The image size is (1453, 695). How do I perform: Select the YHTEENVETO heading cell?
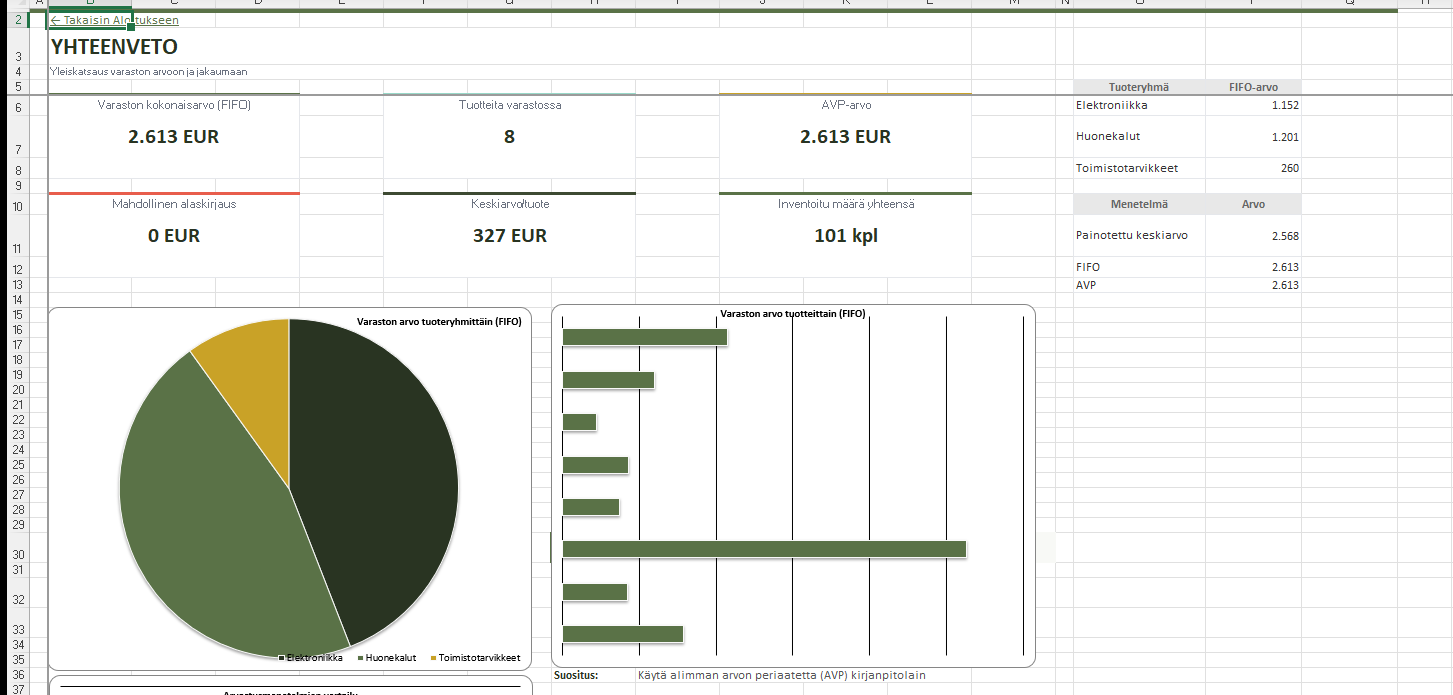[x=114, y=47]
